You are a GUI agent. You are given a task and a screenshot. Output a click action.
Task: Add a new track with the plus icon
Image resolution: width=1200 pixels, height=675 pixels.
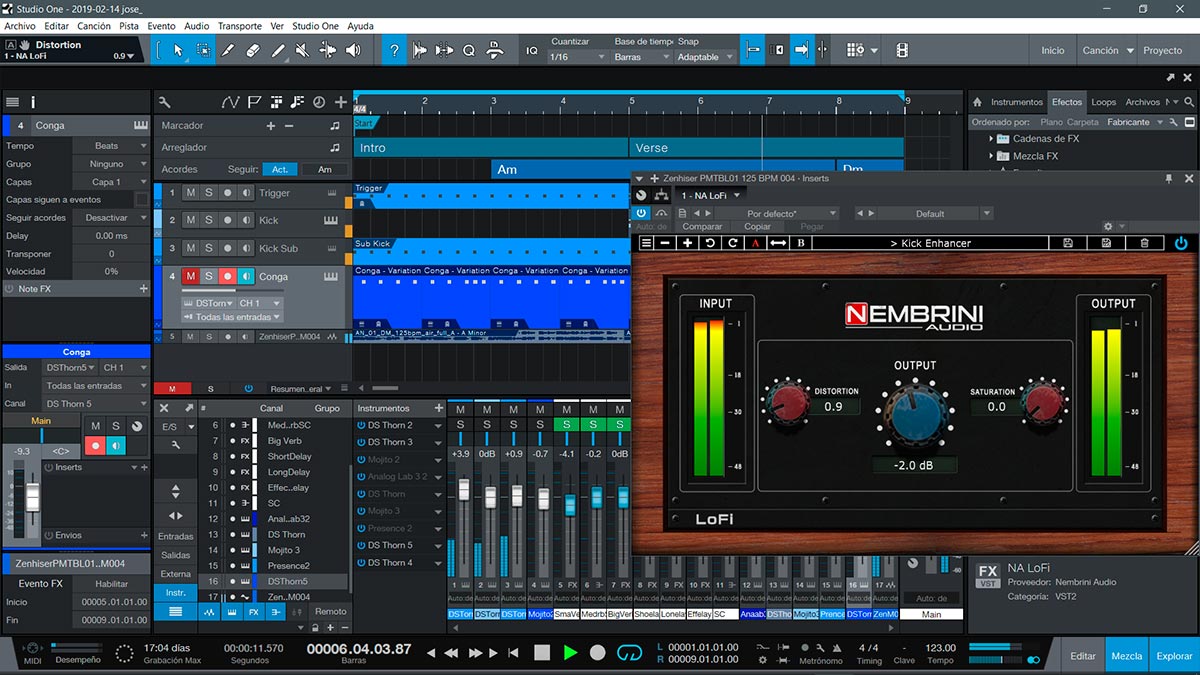coord(341,102)
